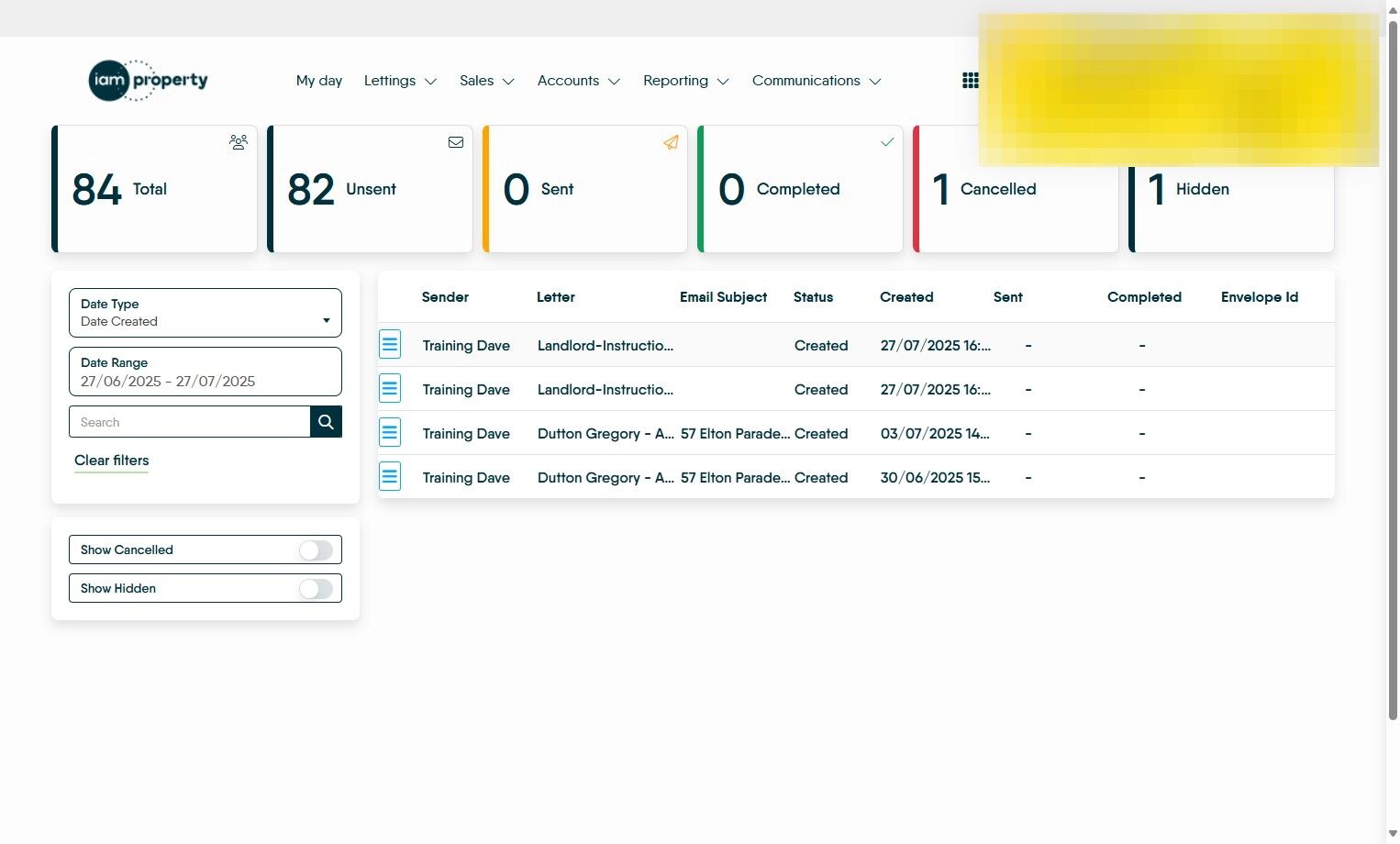1400x844 pixels.
Task: Open document icon for 30/06/2025 Dutton Gregory row
Action: [390, 477]
